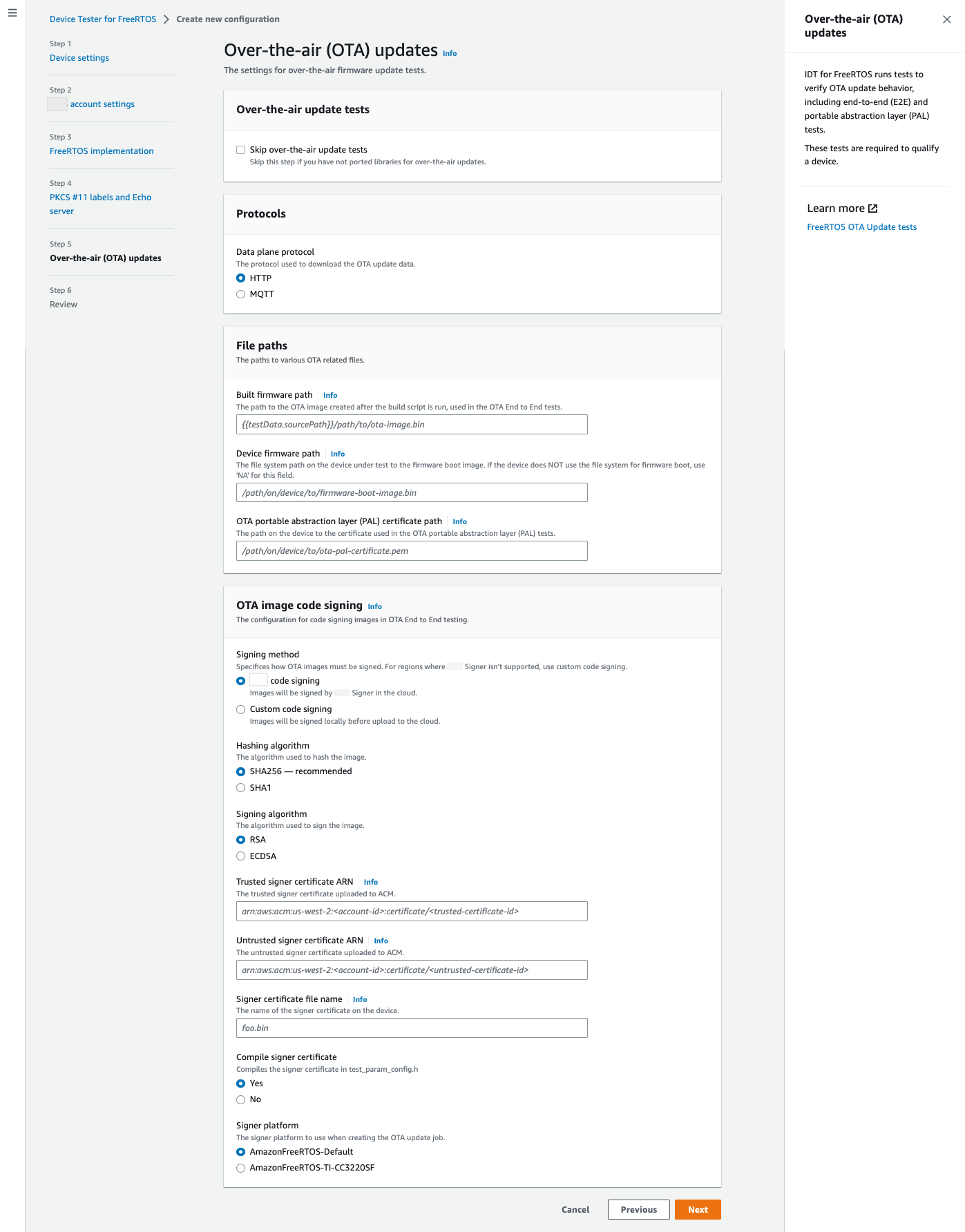This screenshot has width=965, height=1232.
Task: Open Info for OTA image code signing
Action: [x=374, y=607]
